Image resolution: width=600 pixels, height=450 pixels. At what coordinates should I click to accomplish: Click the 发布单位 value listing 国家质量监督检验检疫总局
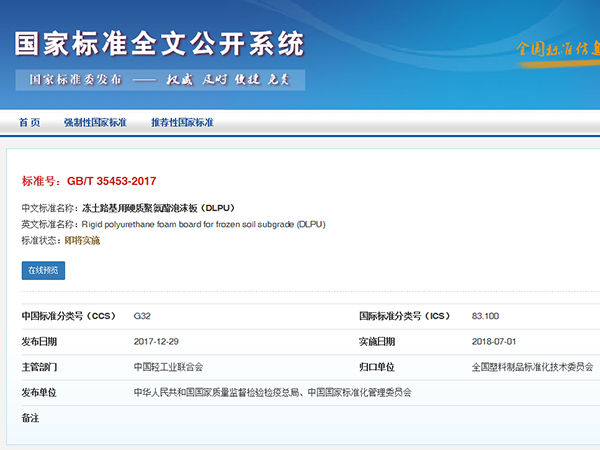(272, 392)
